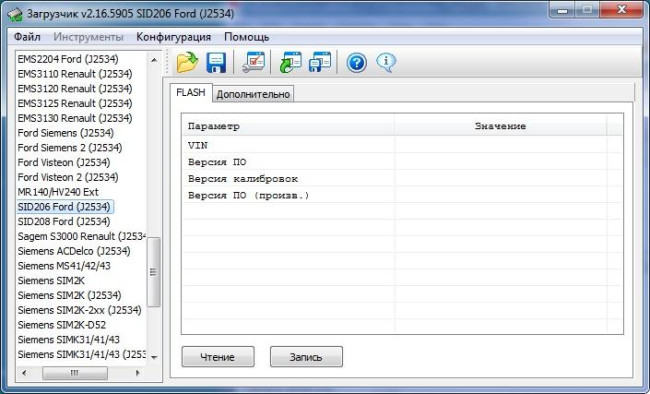Screen dimensions: 650x394
Task: Click the read from ECU green arrow icon
Action: point(290,63)
